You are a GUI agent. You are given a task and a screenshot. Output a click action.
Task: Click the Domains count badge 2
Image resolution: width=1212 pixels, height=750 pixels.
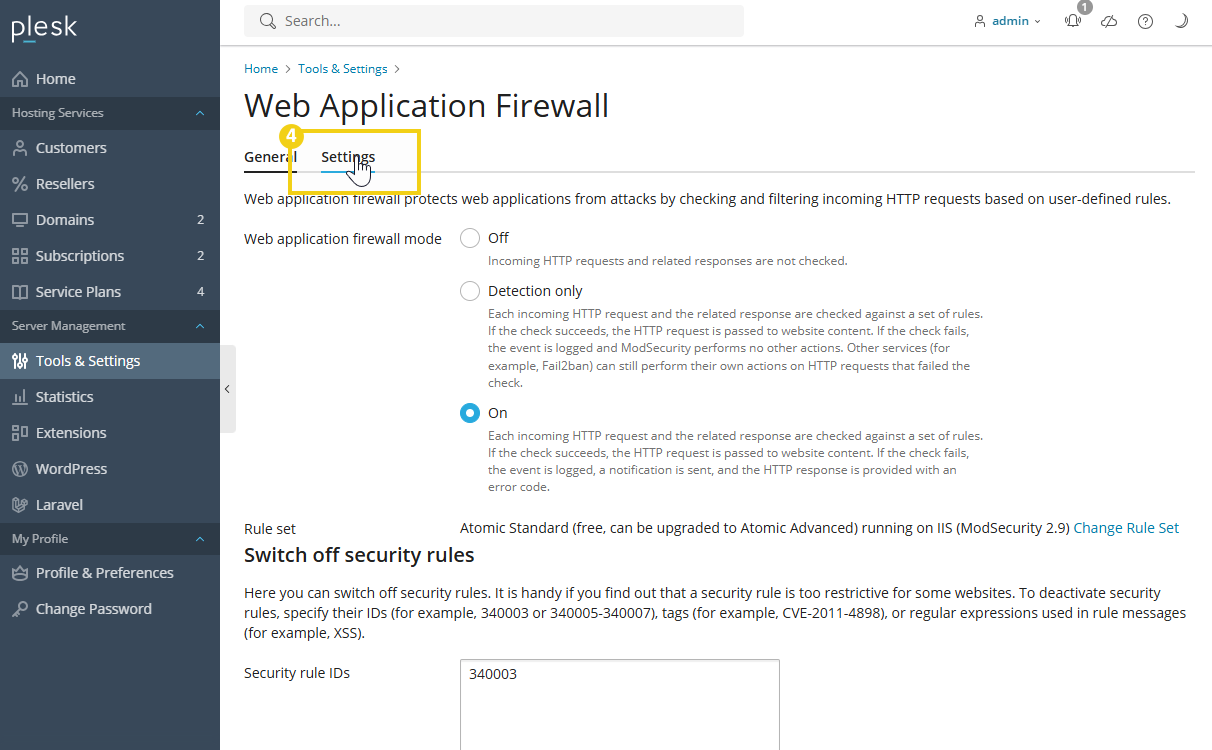(x=200, y=220)
